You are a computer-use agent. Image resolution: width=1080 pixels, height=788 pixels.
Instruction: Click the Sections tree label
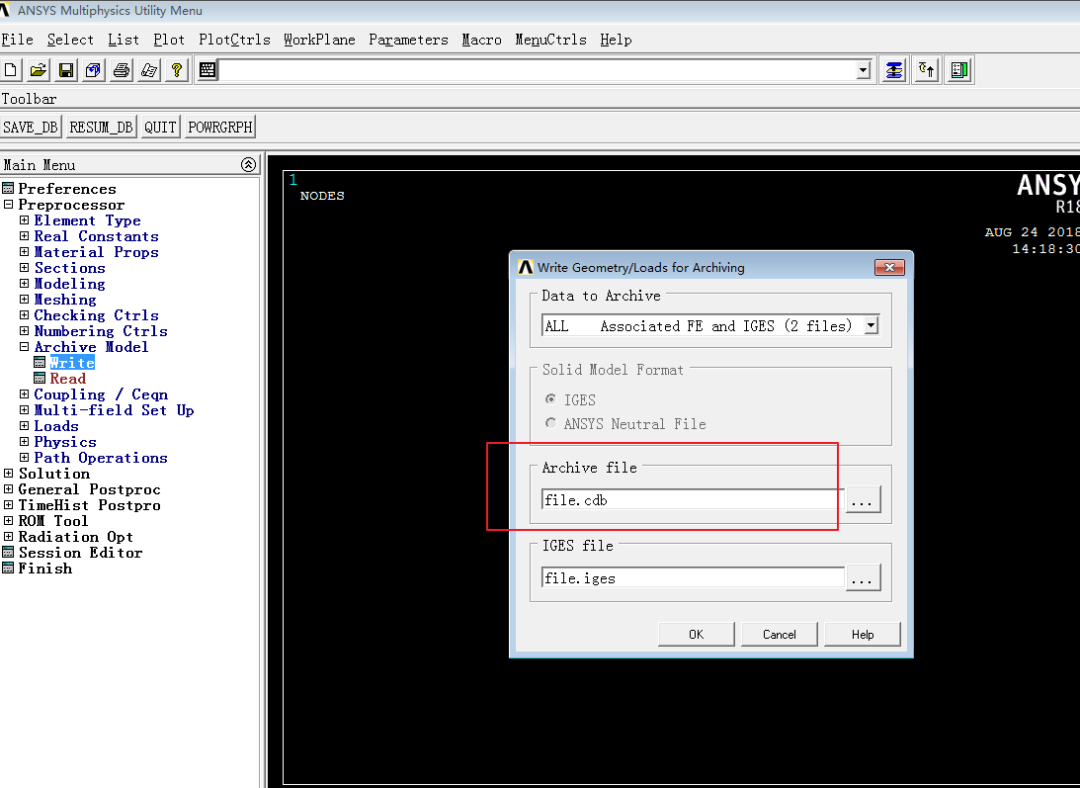point(70,268)
